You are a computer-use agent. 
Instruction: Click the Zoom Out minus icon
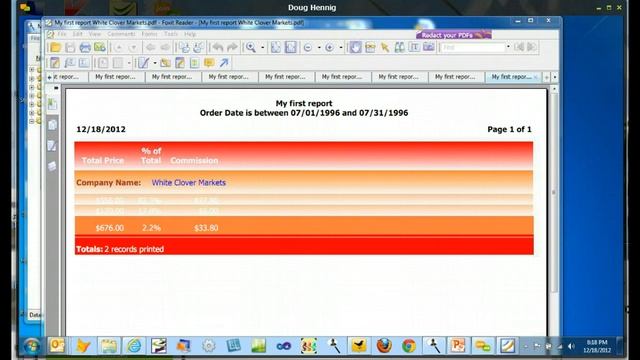[x=308, y=48]
